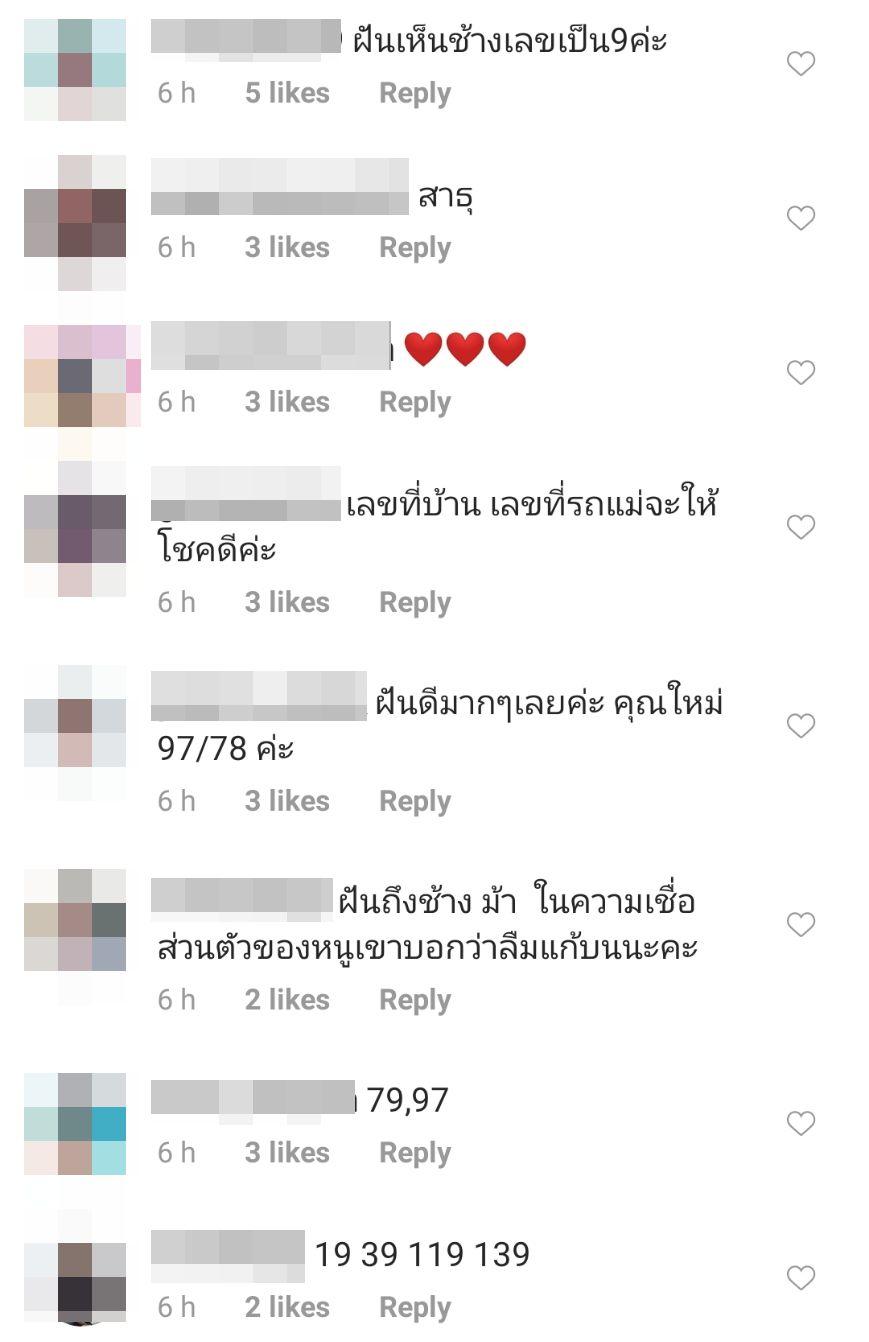Heart the comment mentioning เลขที่บ้าน เลขที่รถ
Screen dimensions: 869x1342
[x=801, y=527]
